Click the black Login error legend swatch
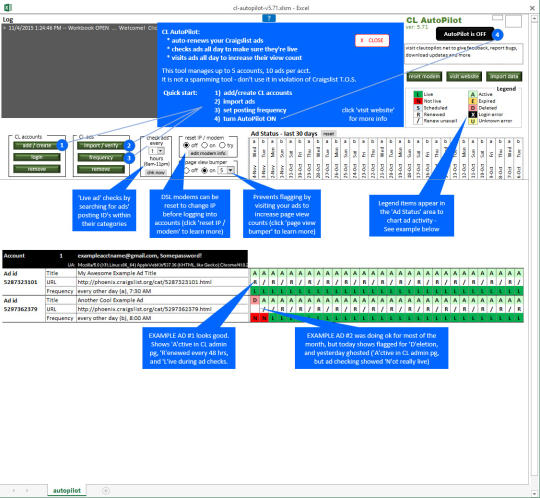Screen dimensions: 540x498 (x=472, y=114)
